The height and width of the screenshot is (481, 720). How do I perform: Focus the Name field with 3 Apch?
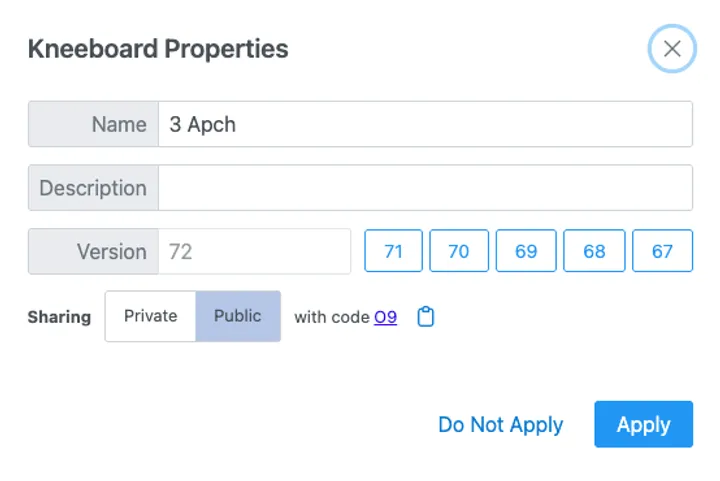[425, 124]
